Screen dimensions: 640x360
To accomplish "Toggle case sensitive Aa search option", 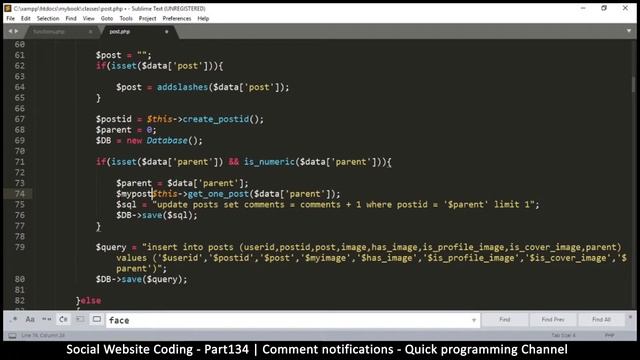I will 30,320.
